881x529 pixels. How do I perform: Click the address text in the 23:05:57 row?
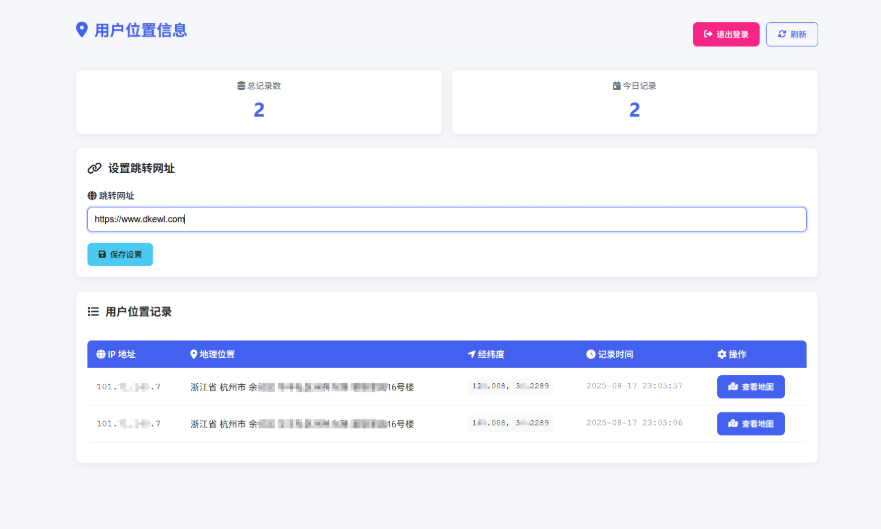click(302, 387)
